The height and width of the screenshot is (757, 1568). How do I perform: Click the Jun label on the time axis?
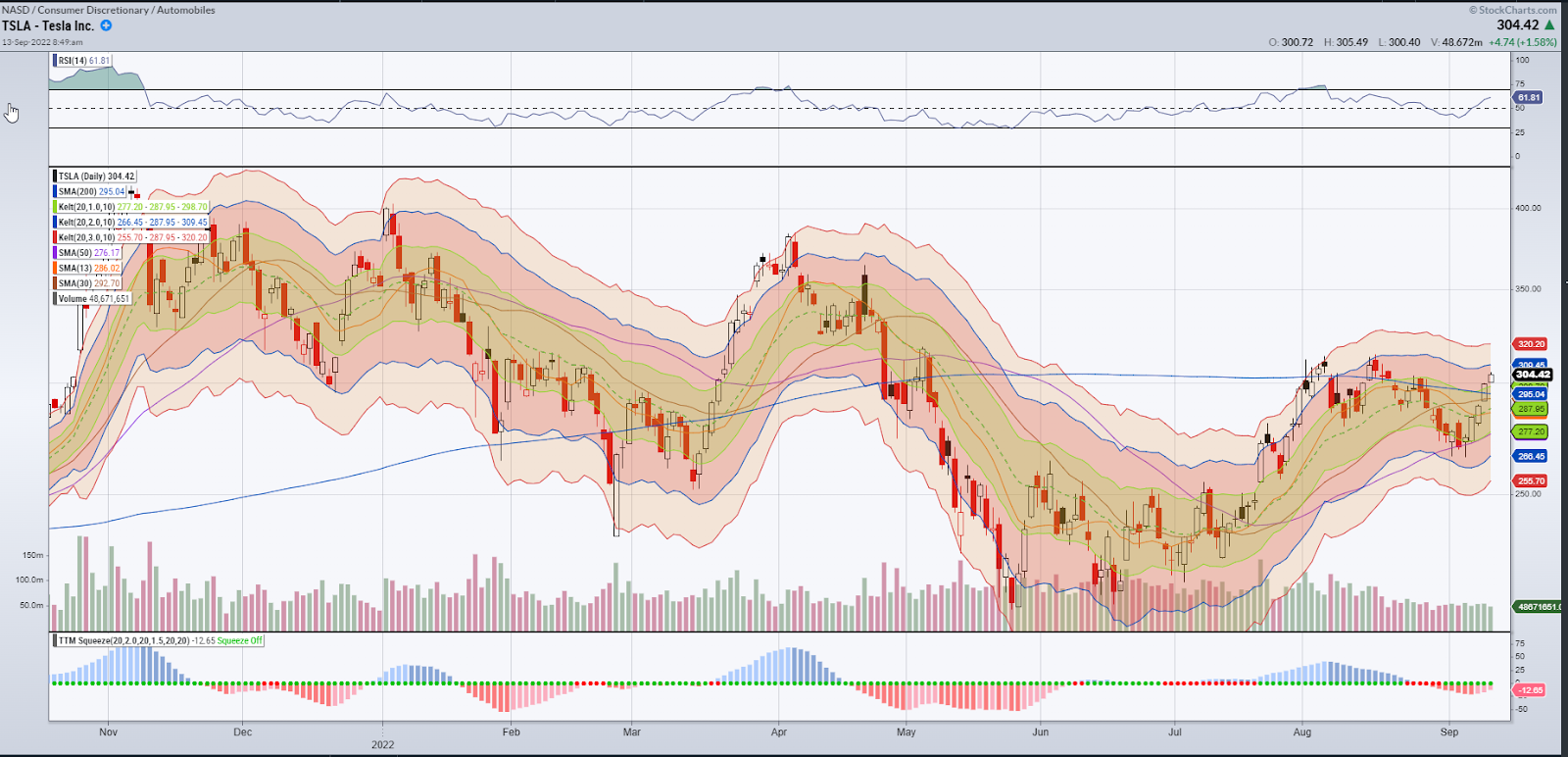(x=1041, y=732)
